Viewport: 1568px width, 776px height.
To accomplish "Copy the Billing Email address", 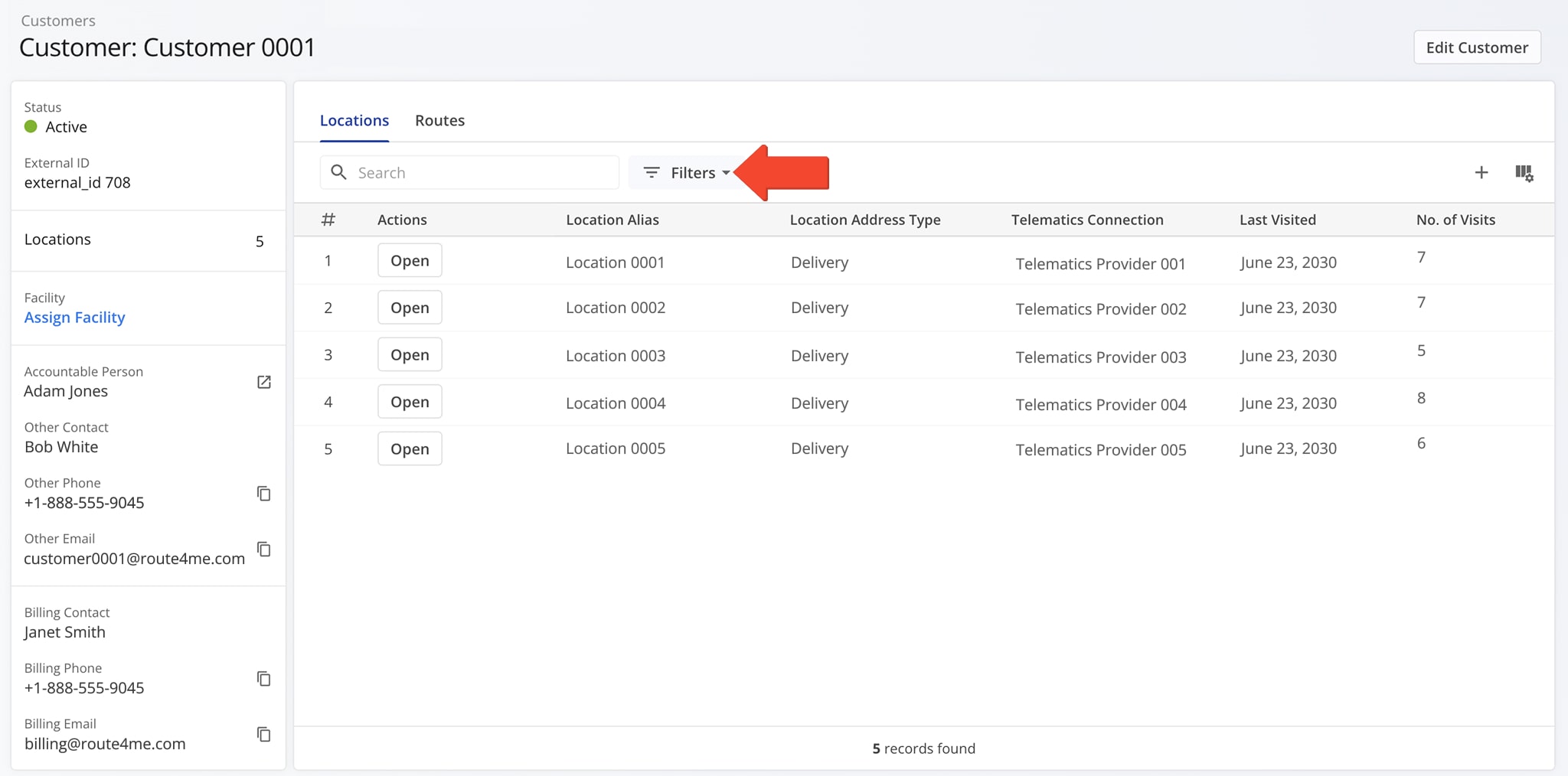I will coord(264,735).
